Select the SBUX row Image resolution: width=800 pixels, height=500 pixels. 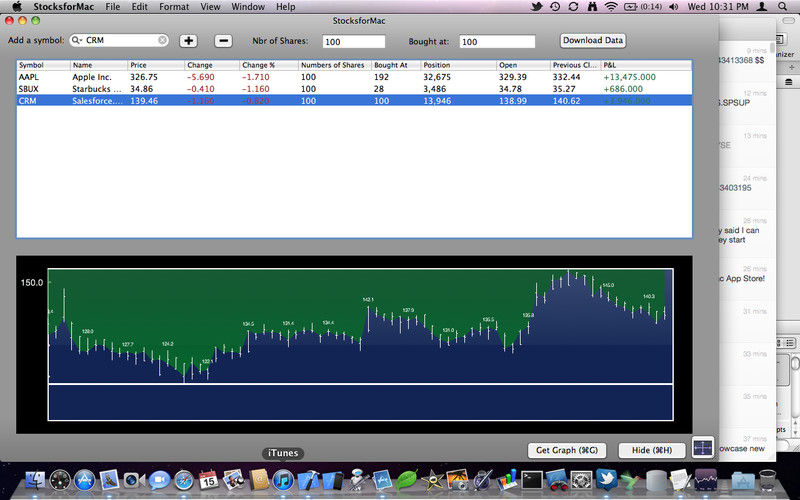354,89
